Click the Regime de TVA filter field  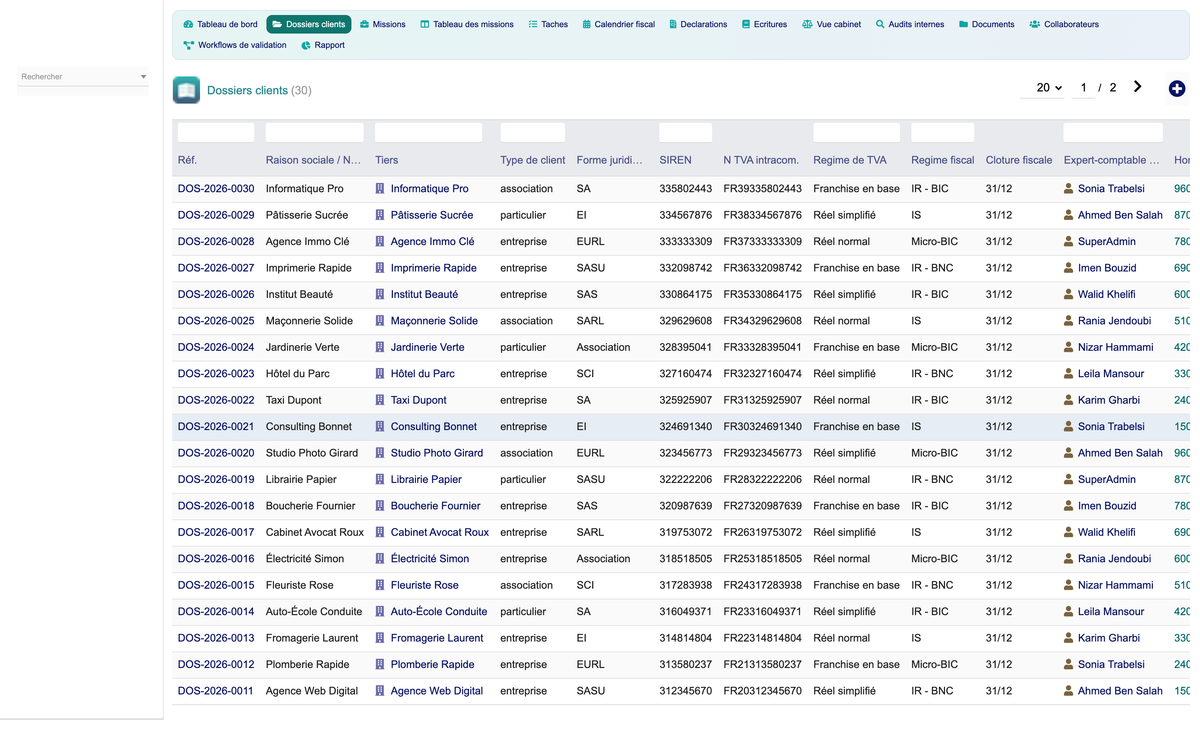pyautogui.click(x=856, y=132)
